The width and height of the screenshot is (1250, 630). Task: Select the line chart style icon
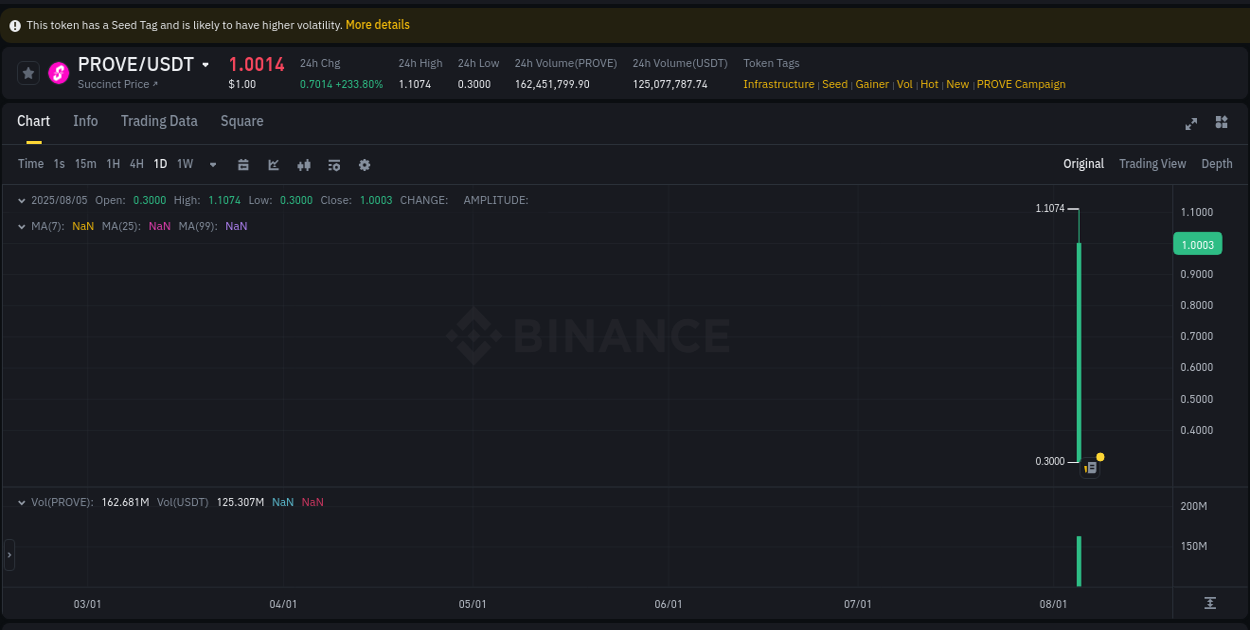[273, 164]
